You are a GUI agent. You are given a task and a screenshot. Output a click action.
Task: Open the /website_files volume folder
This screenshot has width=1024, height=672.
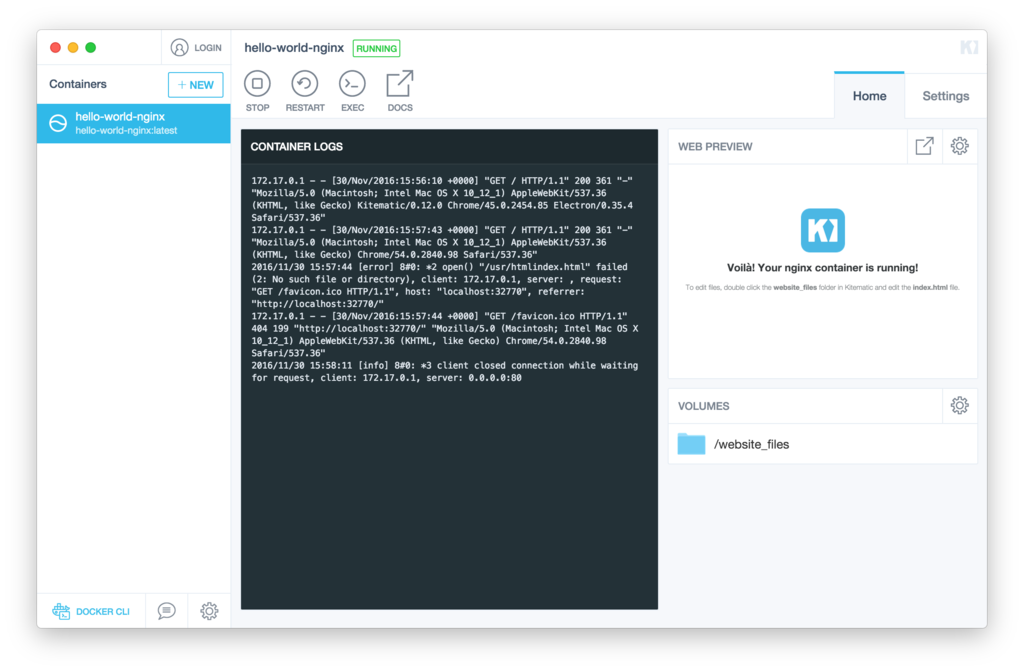692,444
